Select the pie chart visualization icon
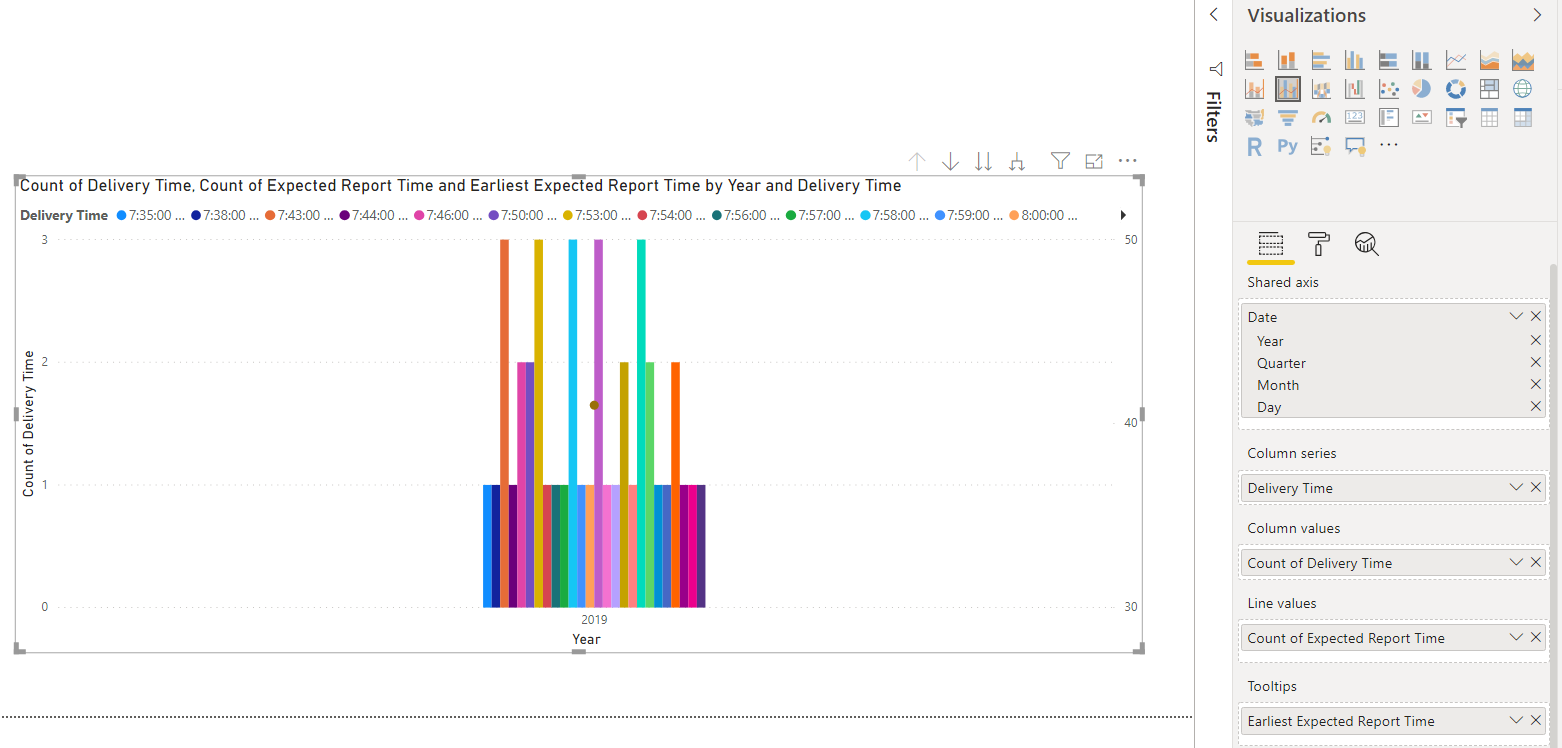 (1421, 89)
